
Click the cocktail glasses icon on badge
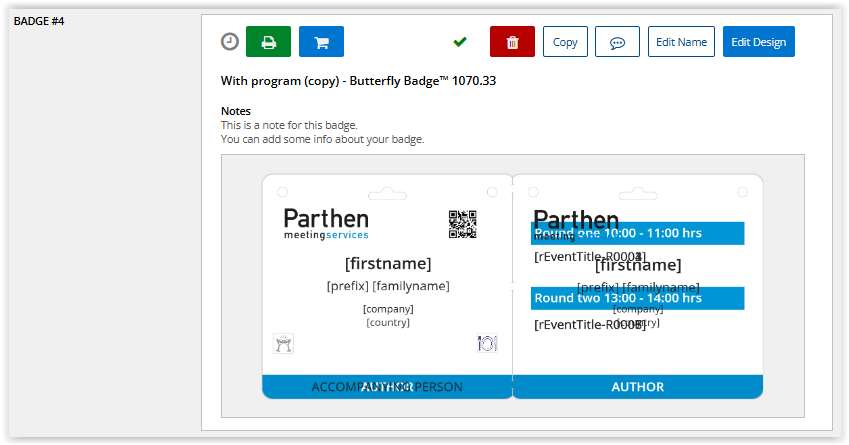(x=283, y=343)
